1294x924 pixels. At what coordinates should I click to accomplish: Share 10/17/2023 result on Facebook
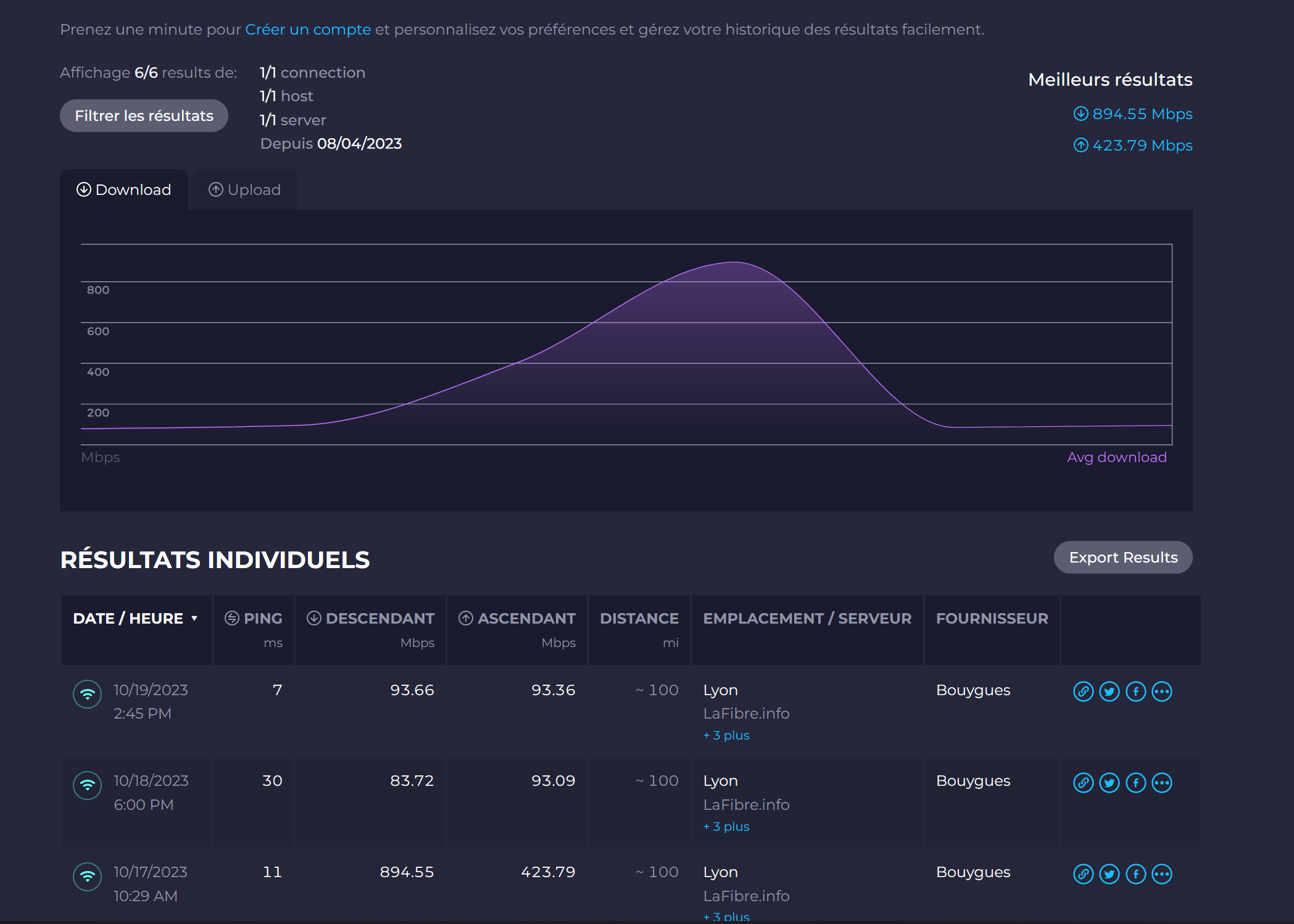pos(1136,874)
